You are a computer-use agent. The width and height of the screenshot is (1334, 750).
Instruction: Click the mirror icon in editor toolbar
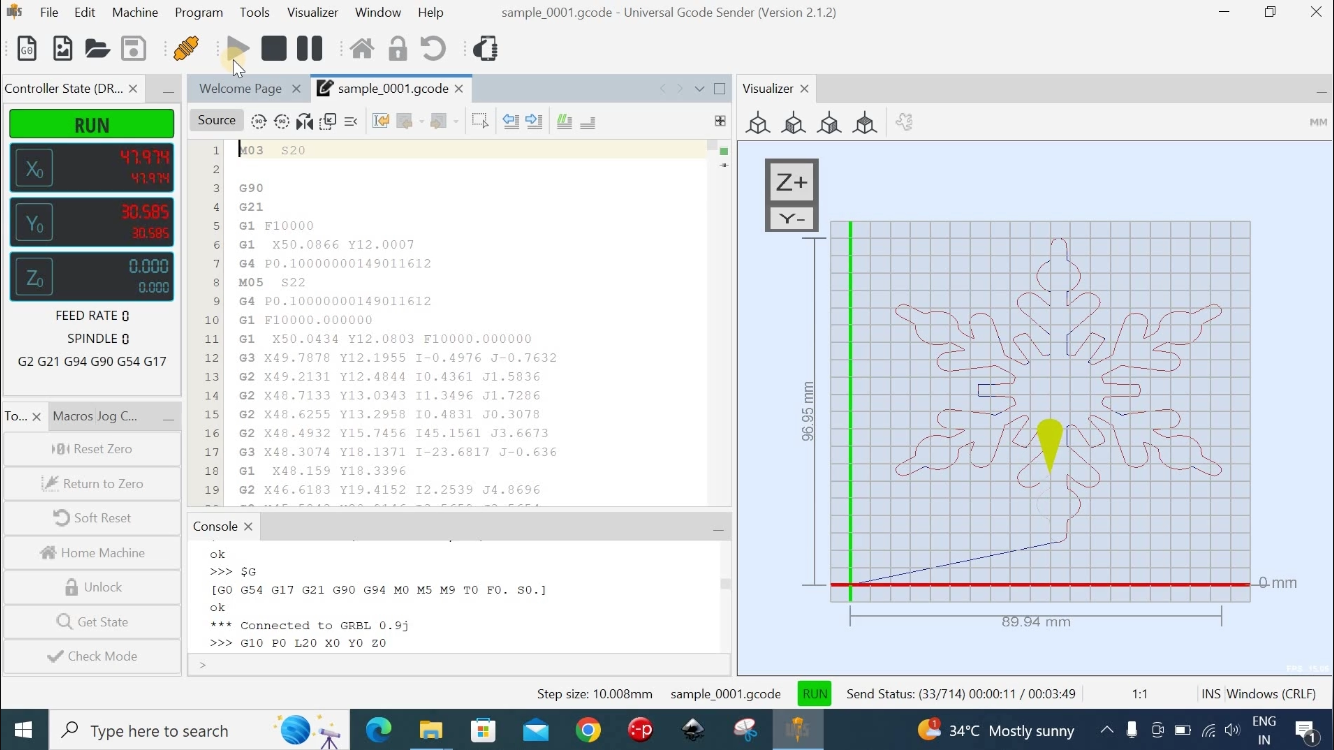click(x=305, y=121)
